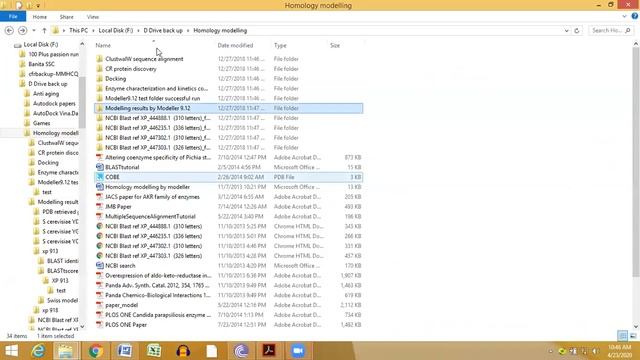This screenshot has width=640, height=360.
Task: Select Local Disk (F:) in navigation pane
Action: click(x=40, y=44)
